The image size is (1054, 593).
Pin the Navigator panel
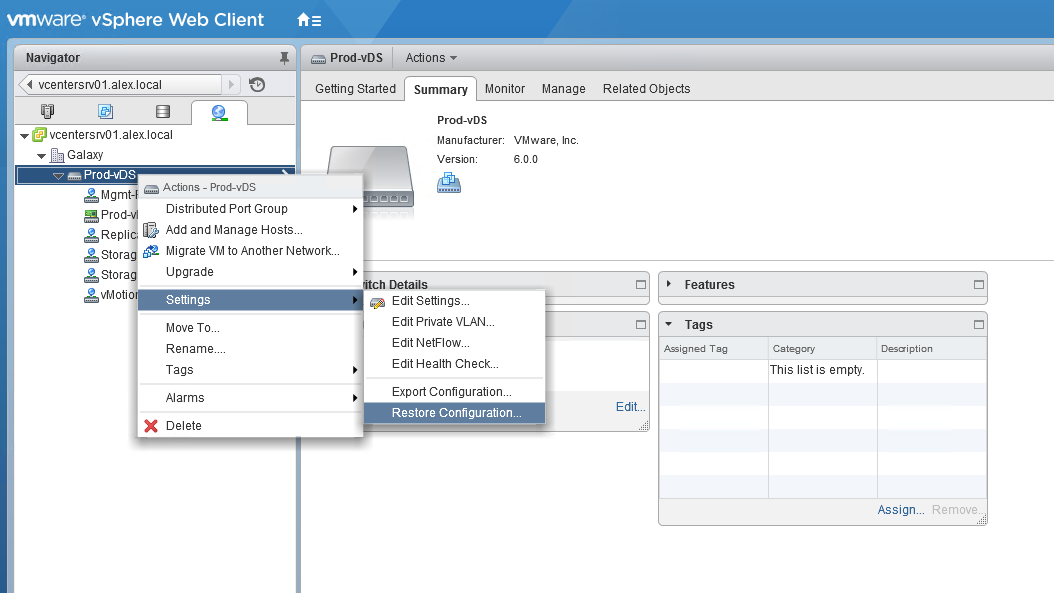[284, 58]
